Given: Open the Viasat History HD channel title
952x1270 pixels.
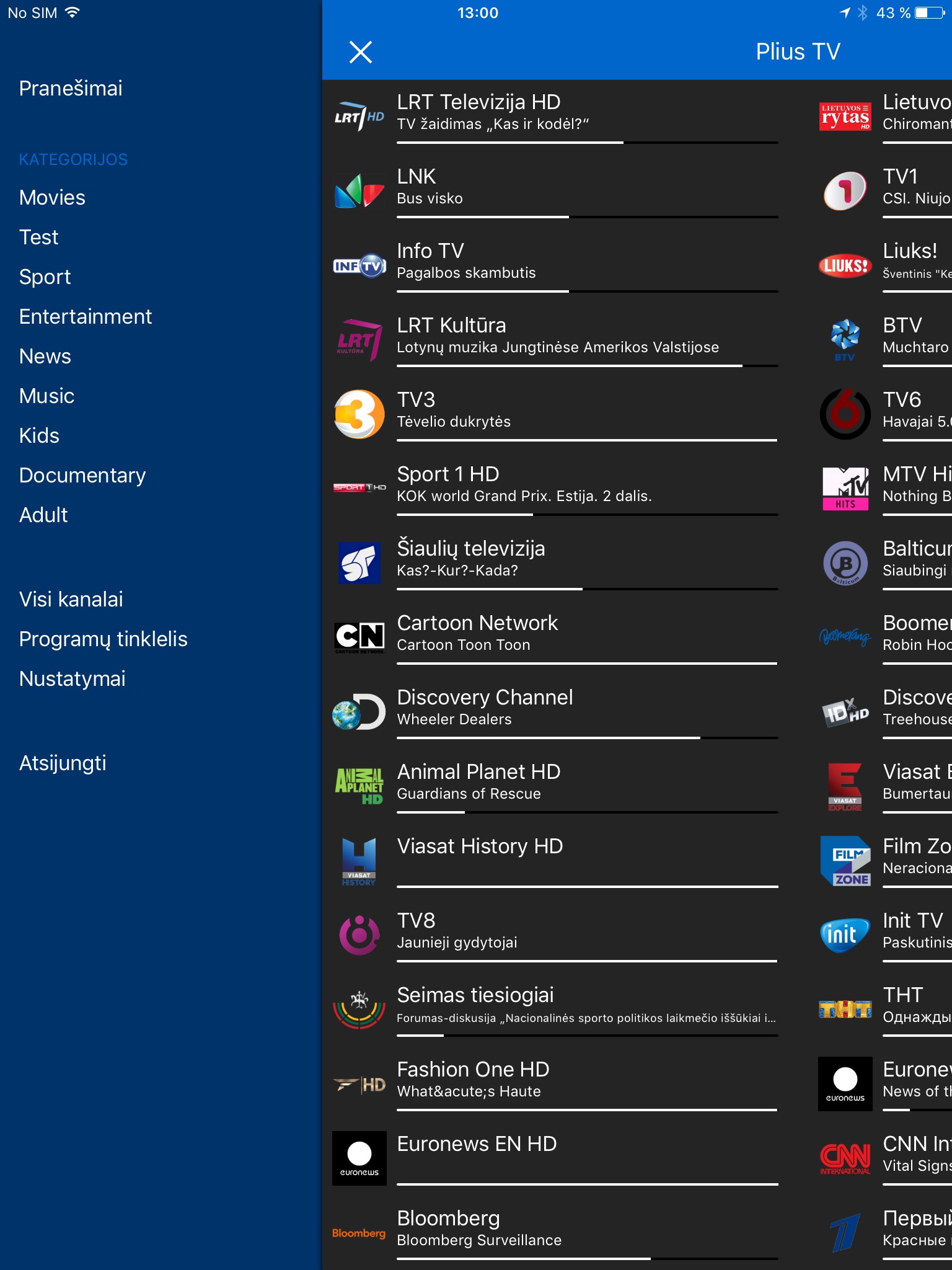Looking at the screenshot, I should tap(480, 846).
